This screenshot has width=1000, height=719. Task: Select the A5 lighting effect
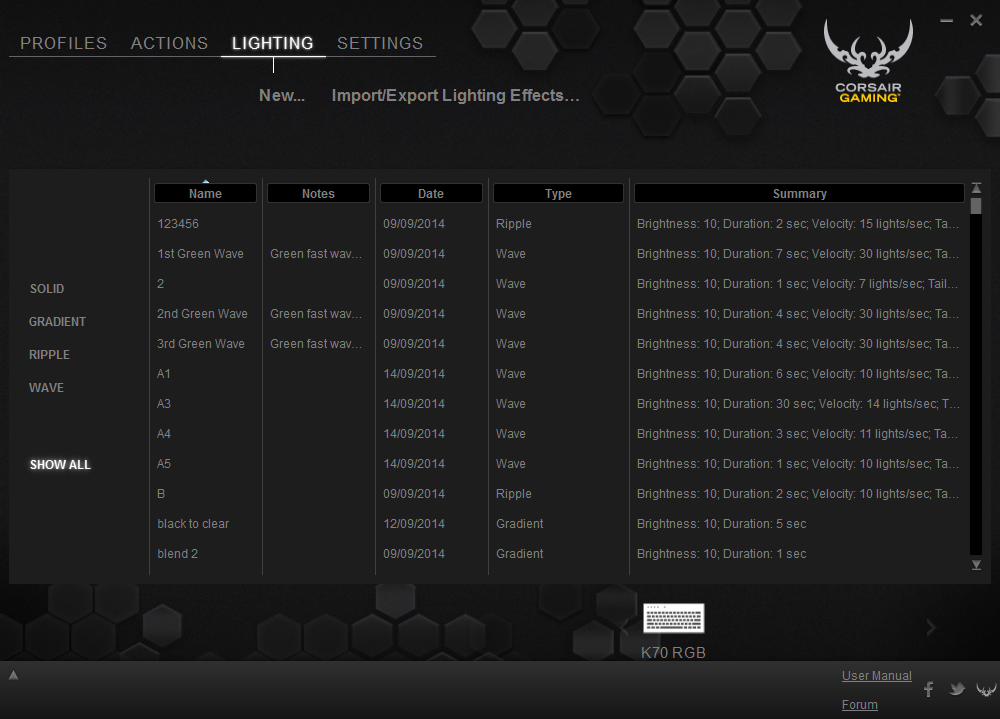point(164,464)
